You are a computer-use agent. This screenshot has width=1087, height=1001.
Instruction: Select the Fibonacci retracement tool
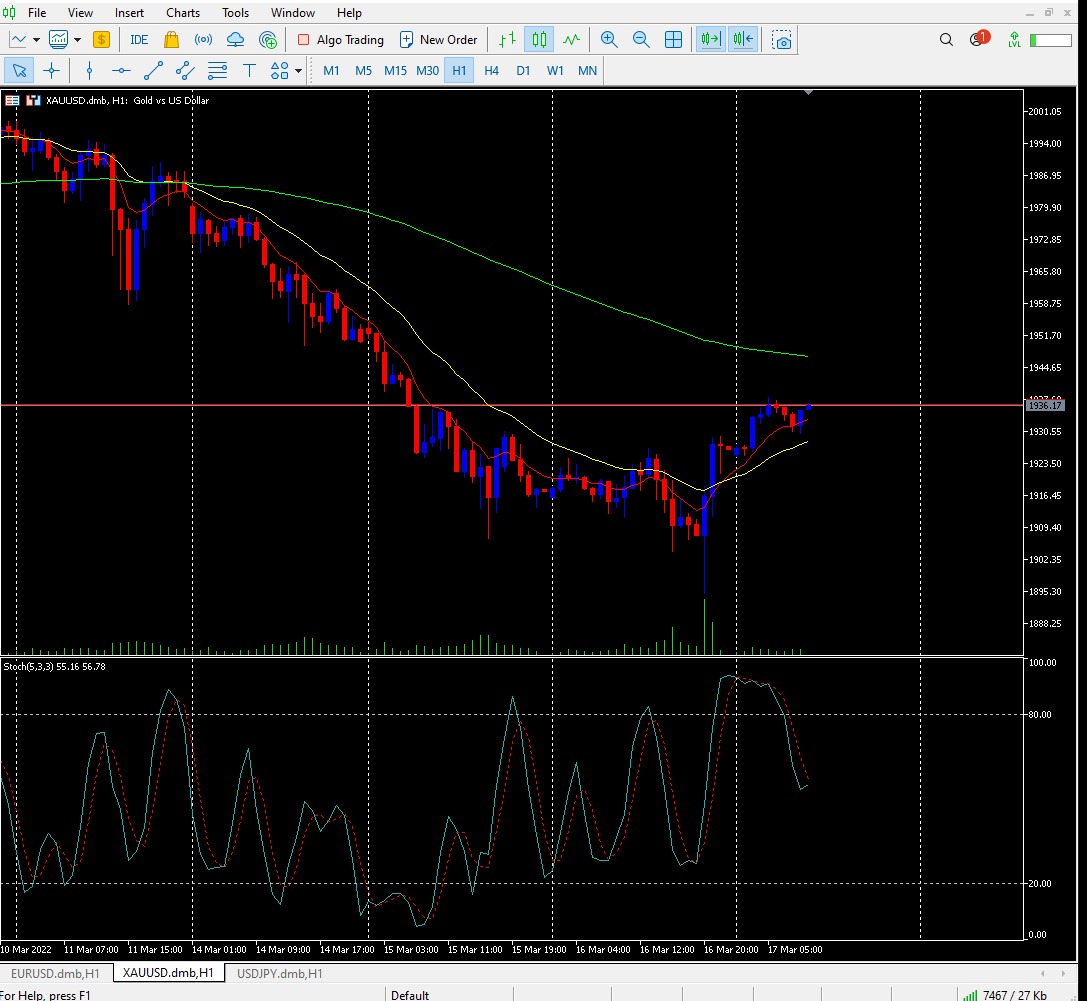coord(218,70)
